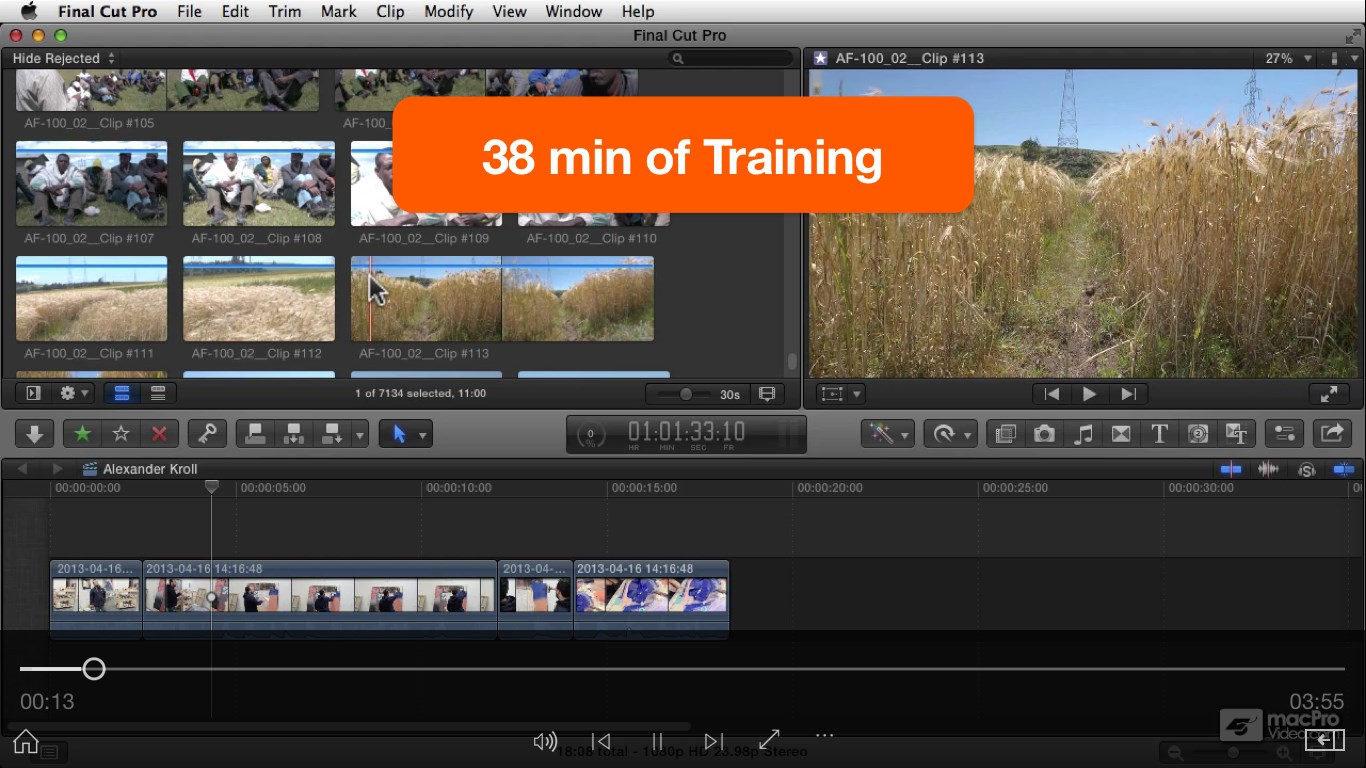Image resolution: width=1366 pixels, height=768 pixels.
Task: Open the Clip Appearance filmstrip button in browser
Action: tap(767, 394)
